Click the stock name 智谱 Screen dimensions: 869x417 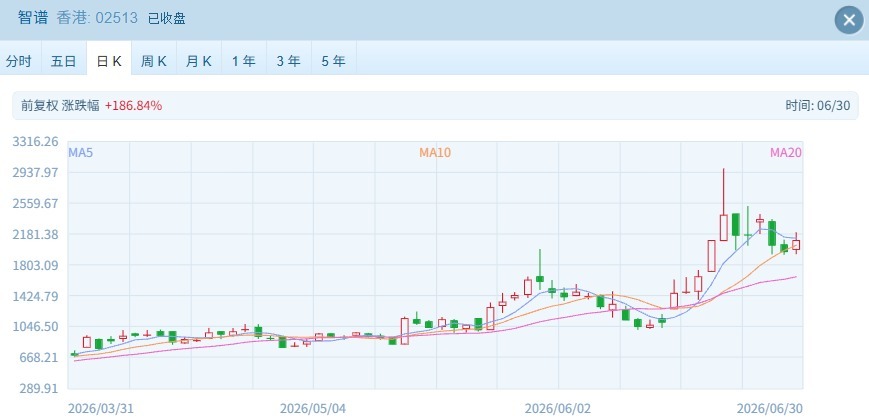point(33,18)
